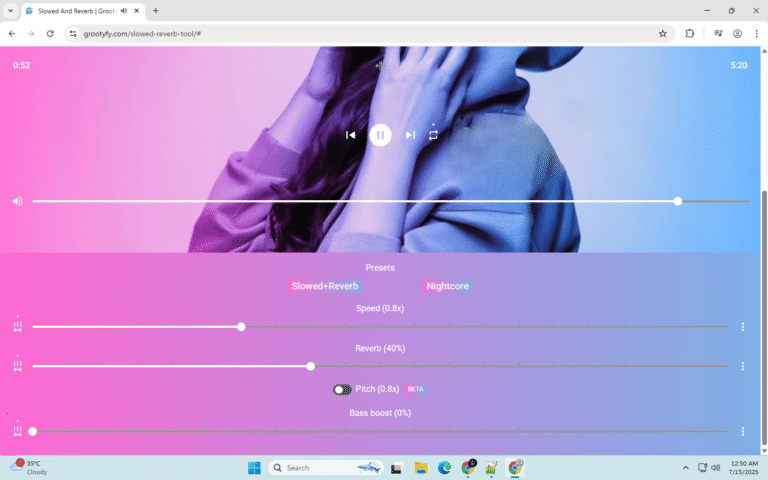
Task: Open a new browser tab
Action: click(156, 11)
